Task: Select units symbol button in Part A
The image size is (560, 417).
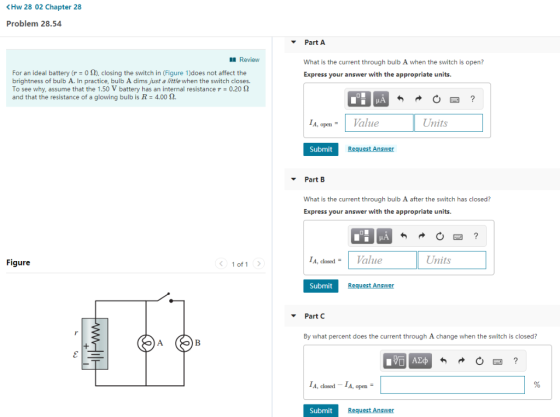Action: 381,99
